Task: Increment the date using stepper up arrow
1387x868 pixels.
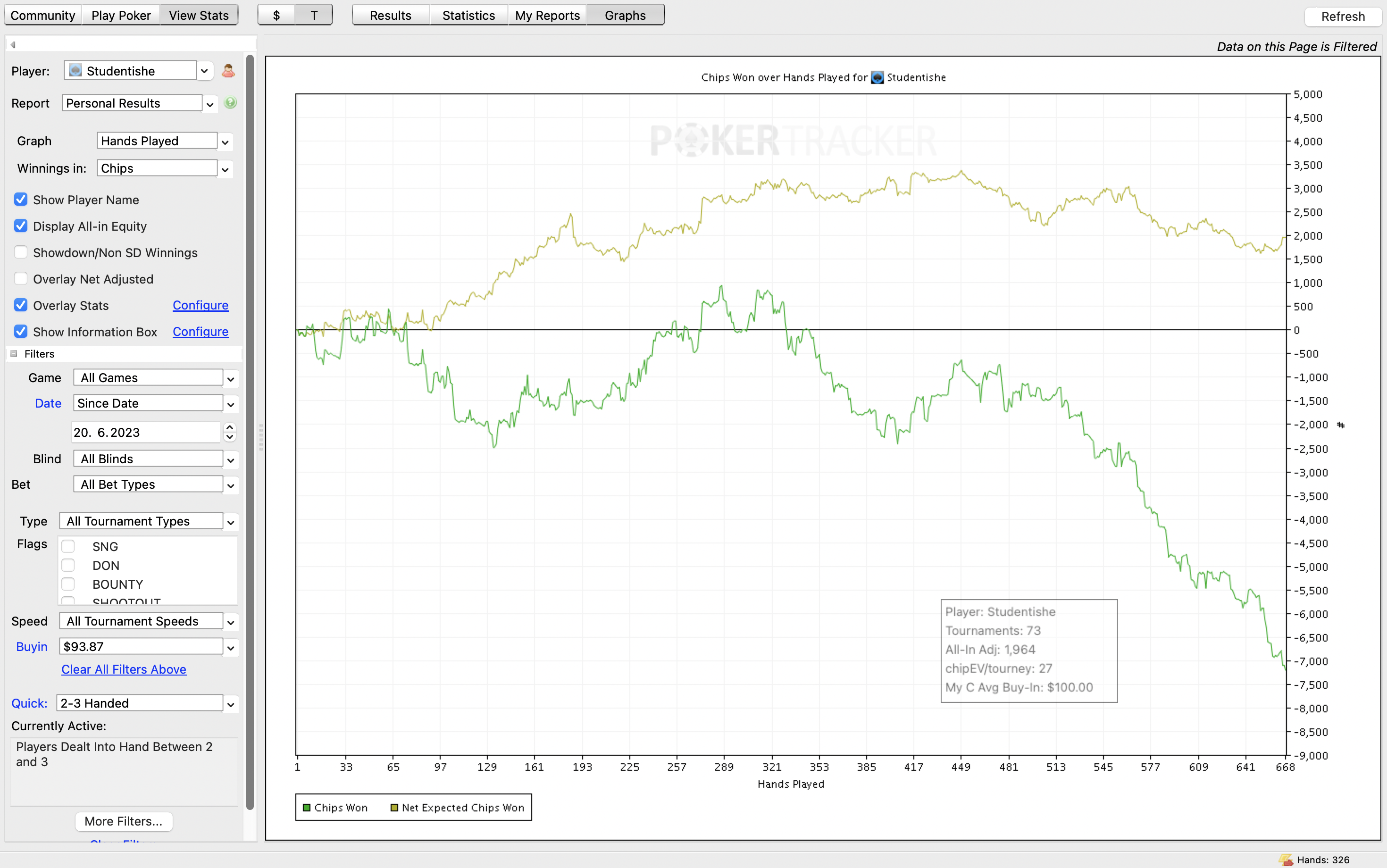Action: (230, 428)
